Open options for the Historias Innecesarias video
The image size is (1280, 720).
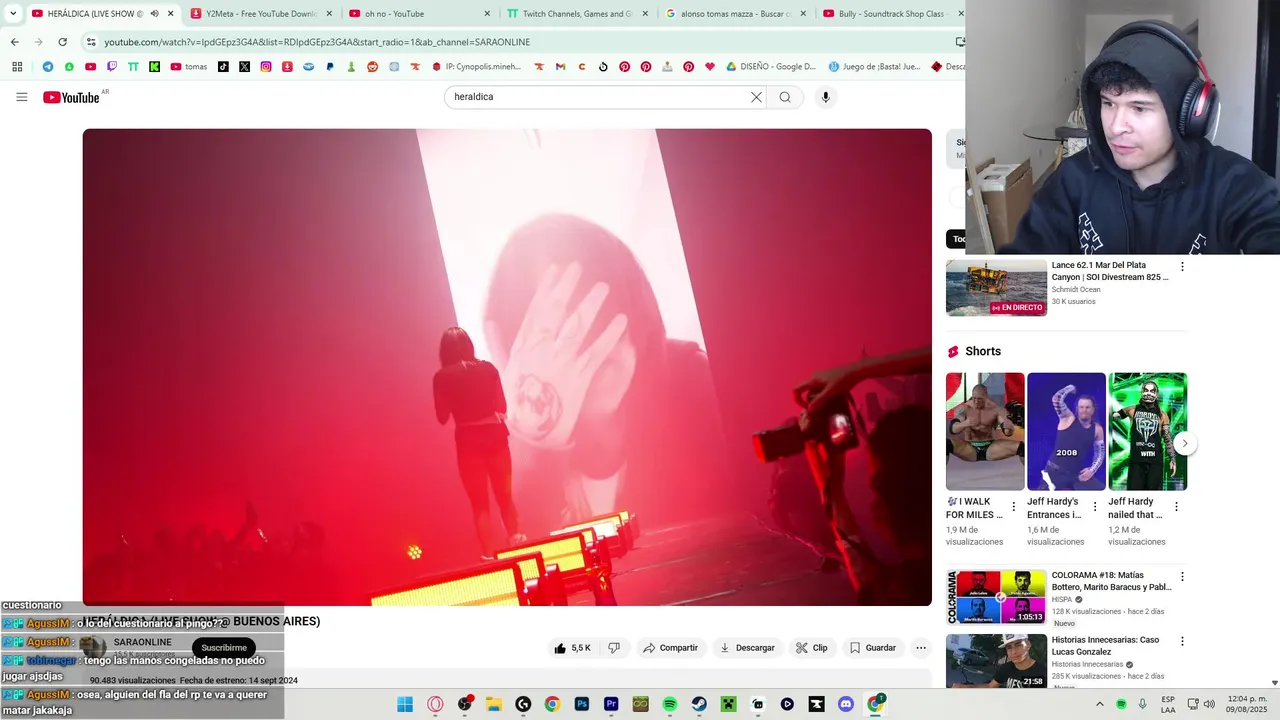1182,641
